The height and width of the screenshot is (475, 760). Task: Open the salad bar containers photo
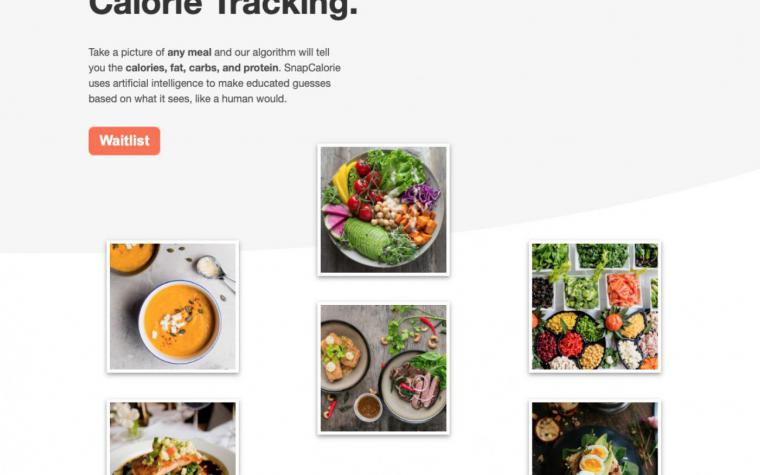pos(595,307)
